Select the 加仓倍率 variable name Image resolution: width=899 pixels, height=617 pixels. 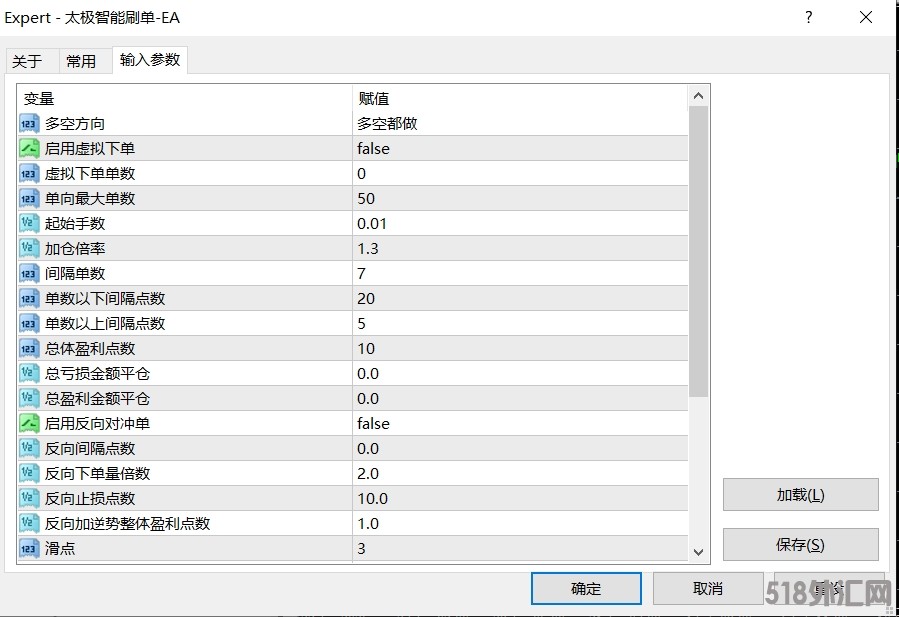coord(75,248)
